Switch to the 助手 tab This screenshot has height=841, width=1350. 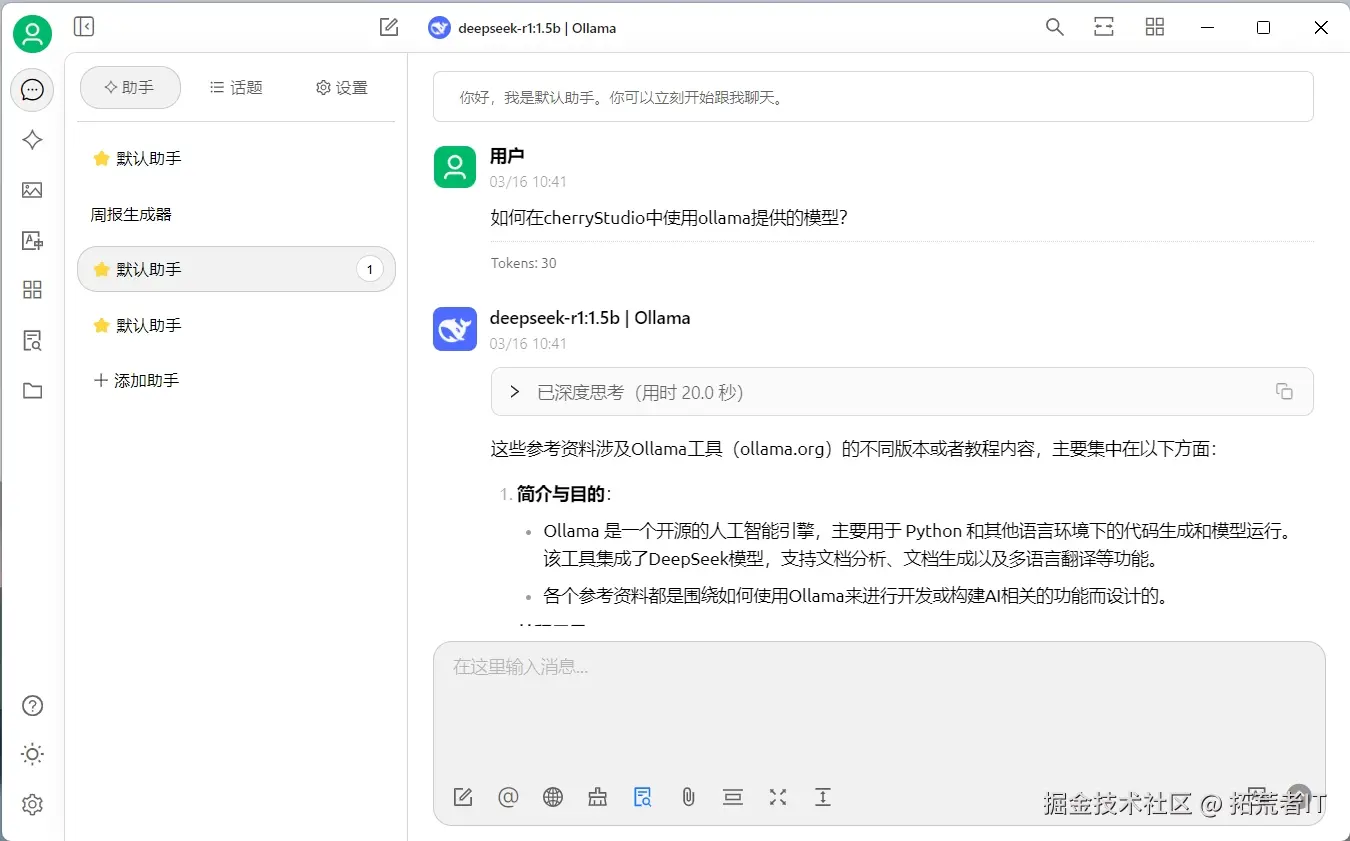pyautogui.click(x=130, y=88)
